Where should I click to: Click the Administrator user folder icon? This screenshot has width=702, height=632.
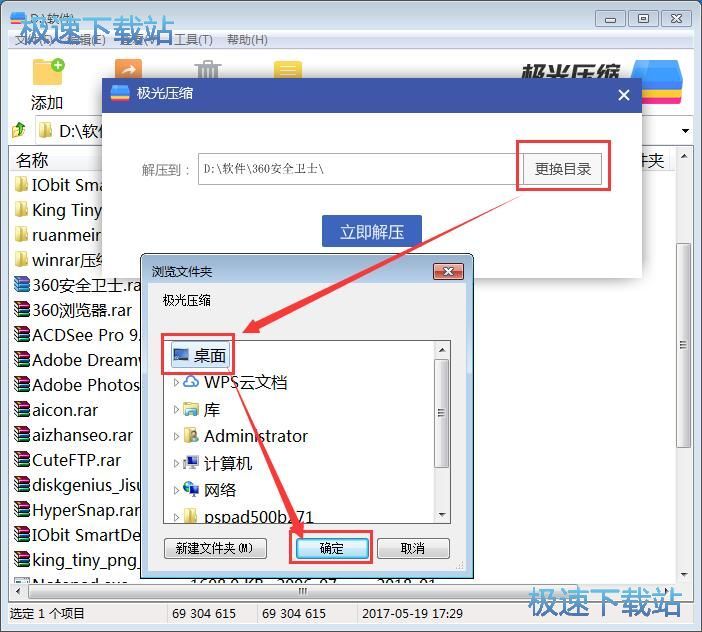(x=191, y=435)
